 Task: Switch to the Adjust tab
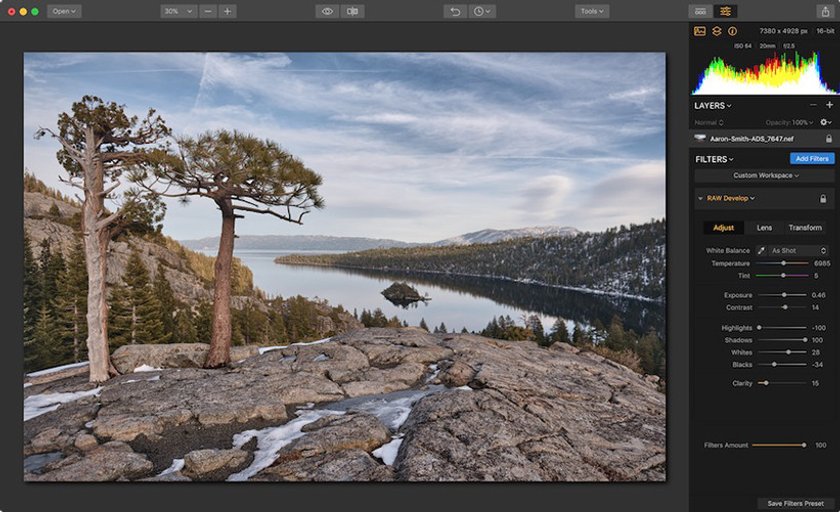point(723,228)
